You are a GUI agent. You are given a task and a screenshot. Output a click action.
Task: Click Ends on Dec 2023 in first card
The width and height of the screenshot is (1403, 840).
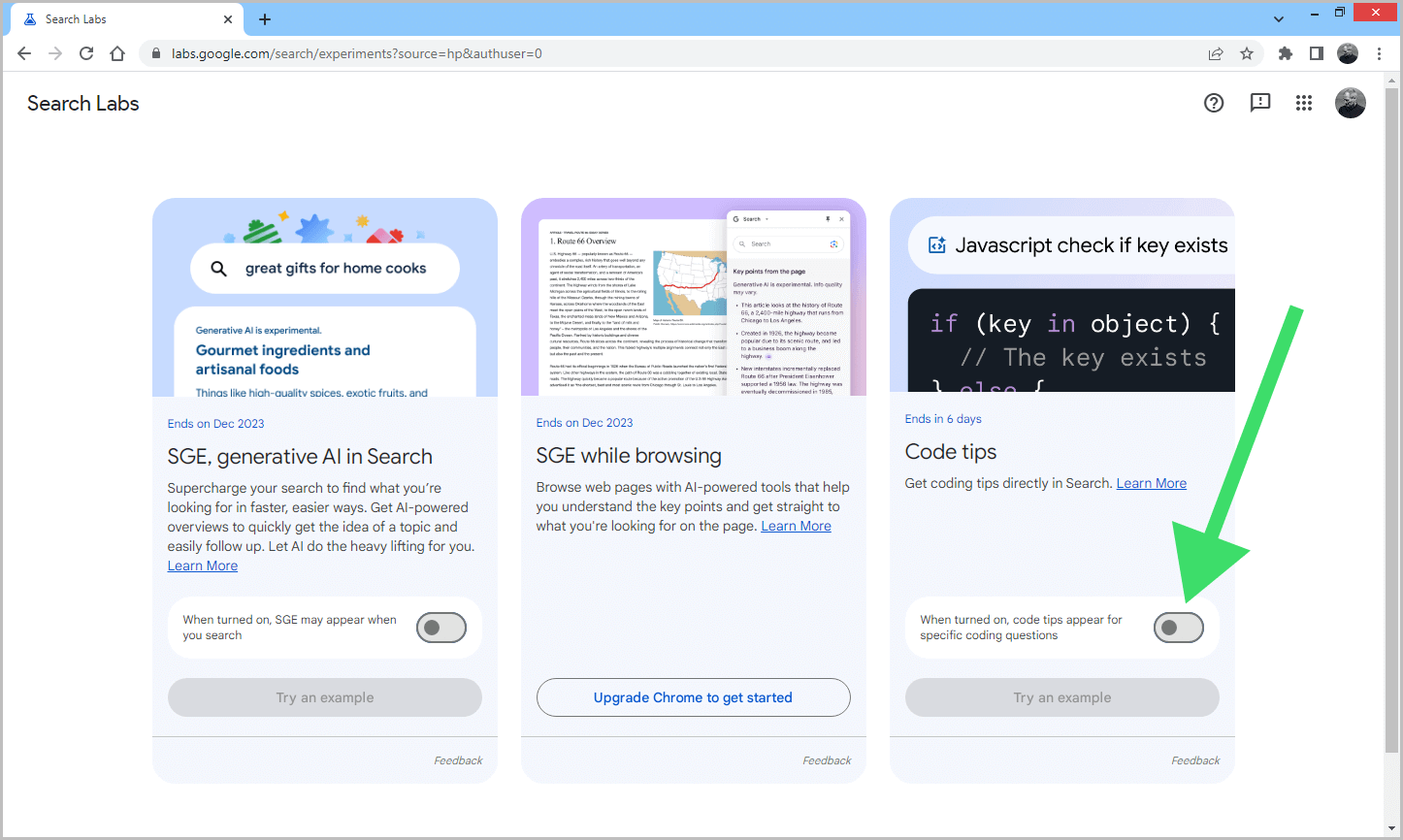[215, 424]
